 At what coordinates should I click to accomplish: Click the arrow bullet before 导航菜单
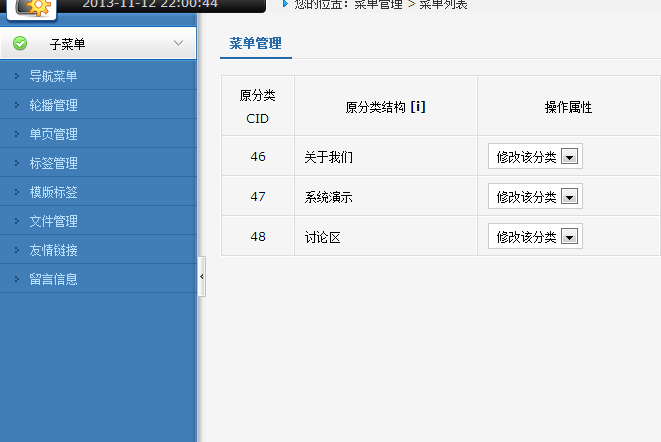tap(16, 76)
